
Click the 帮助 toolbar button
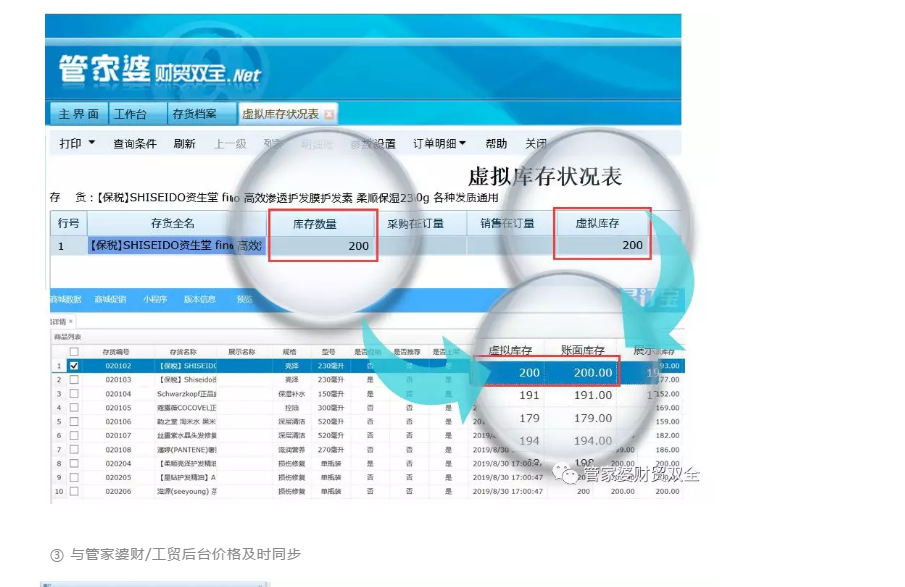coord(496,144)
